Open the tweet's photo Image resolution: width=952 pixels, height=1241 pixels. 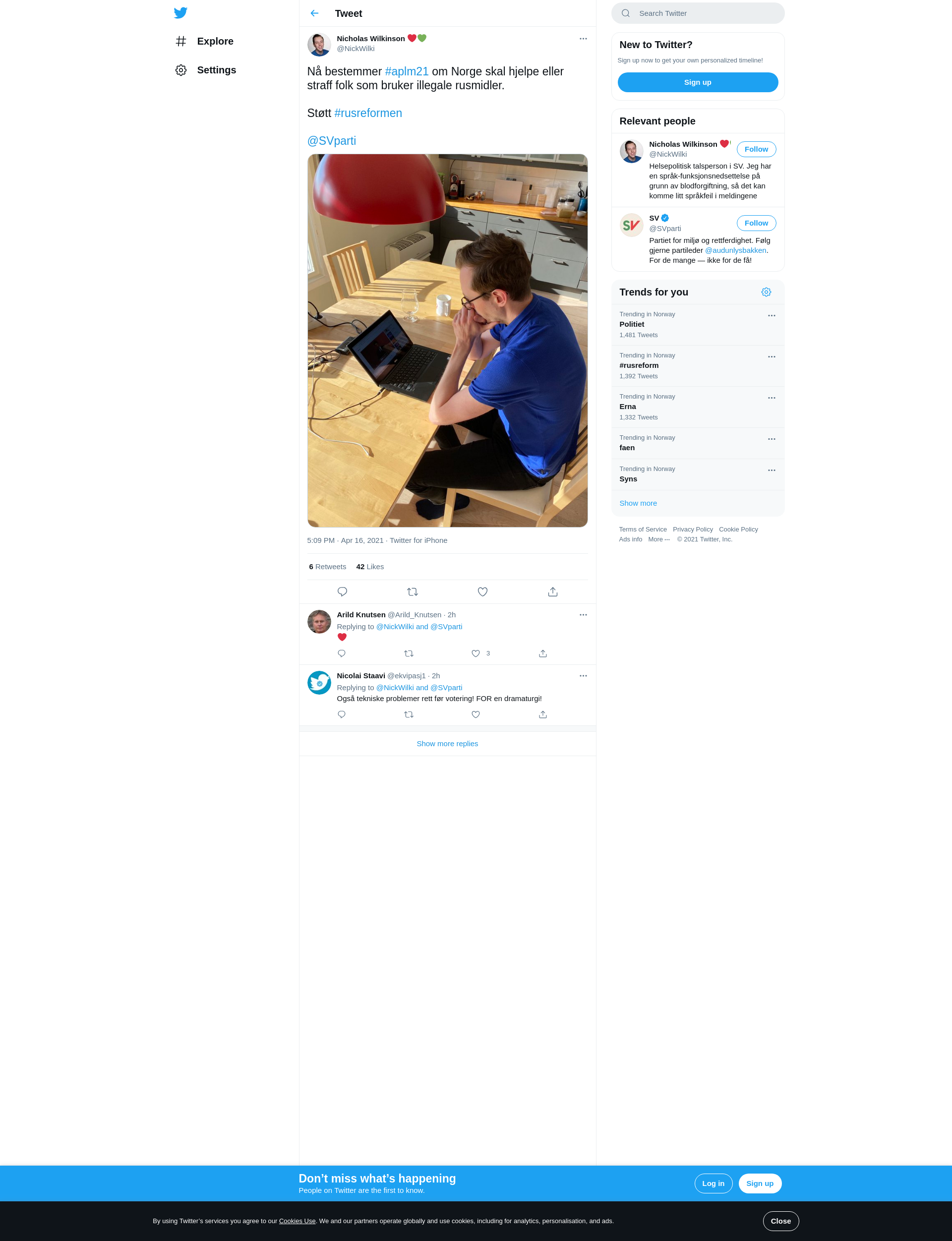click(x=447, y=341)
